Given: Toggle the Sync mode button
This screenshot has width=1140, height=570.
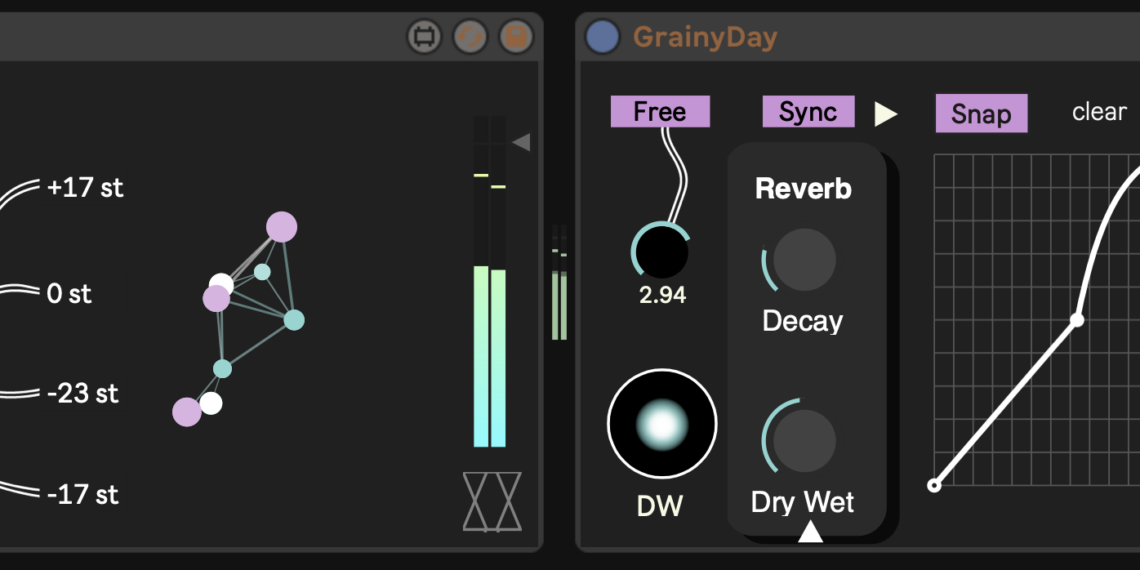Looking at the screenshot, I should [x=808, y=112].
